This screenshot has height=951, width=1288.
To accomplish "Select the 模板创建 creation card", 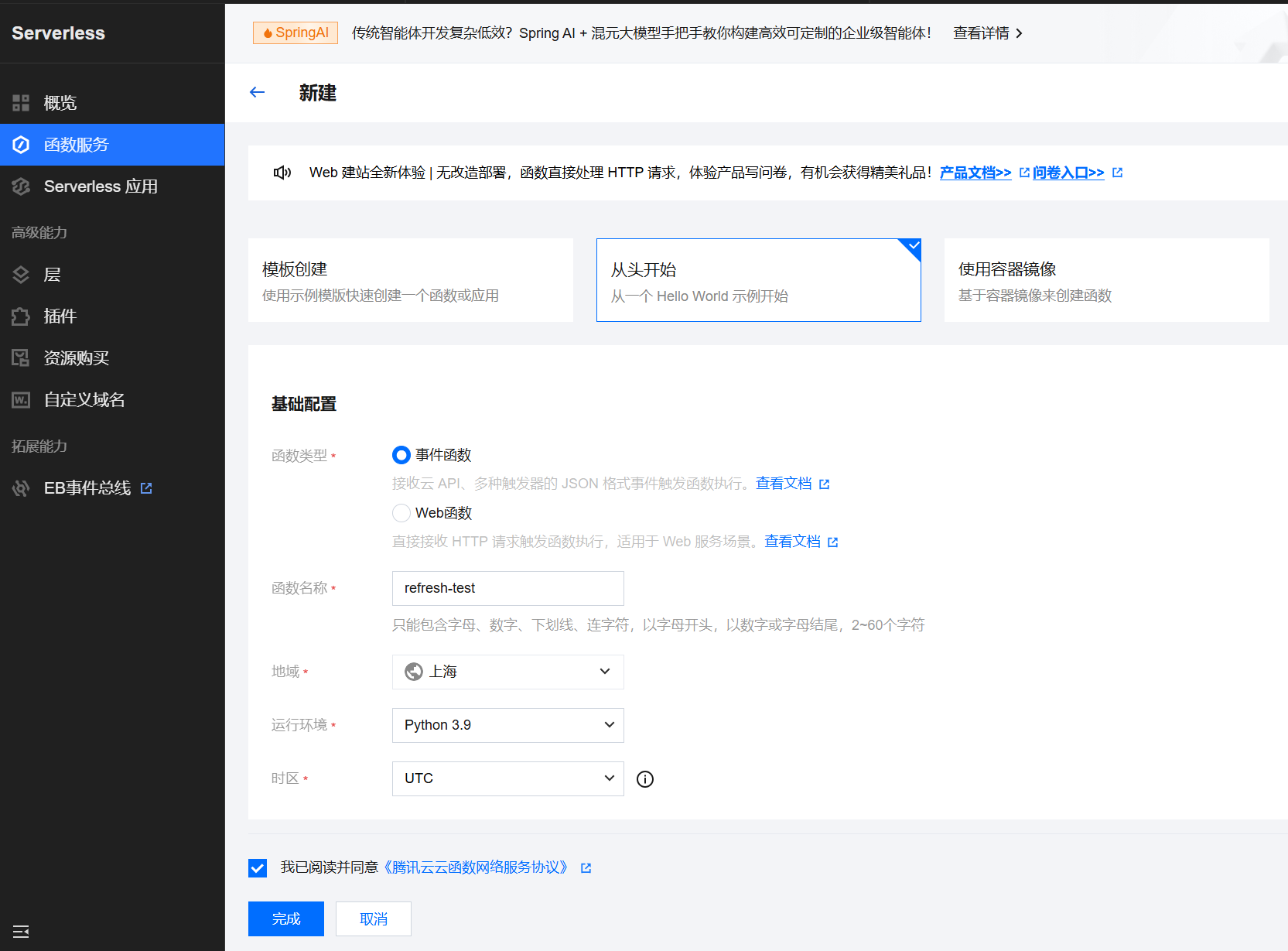I will click(411, 280).
